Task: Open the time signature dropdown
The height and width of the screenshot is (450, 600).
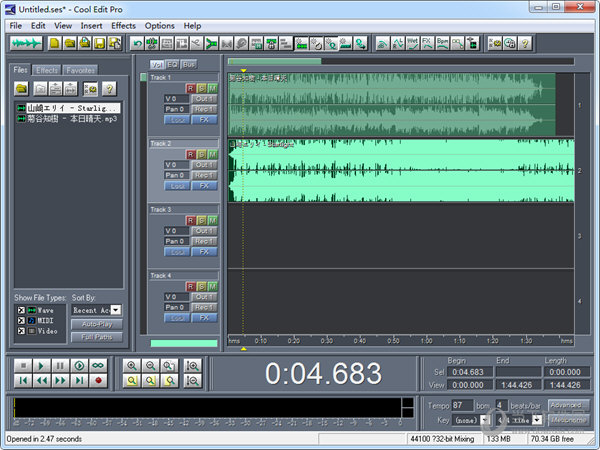Action: (x=537, y=420)
